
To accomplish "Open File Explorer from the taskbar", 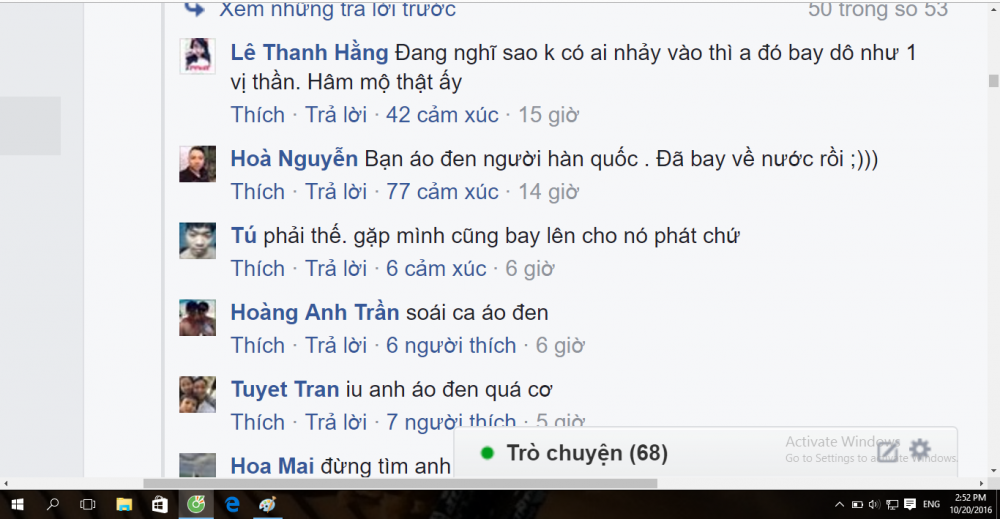I will click(x=124, y=505).
